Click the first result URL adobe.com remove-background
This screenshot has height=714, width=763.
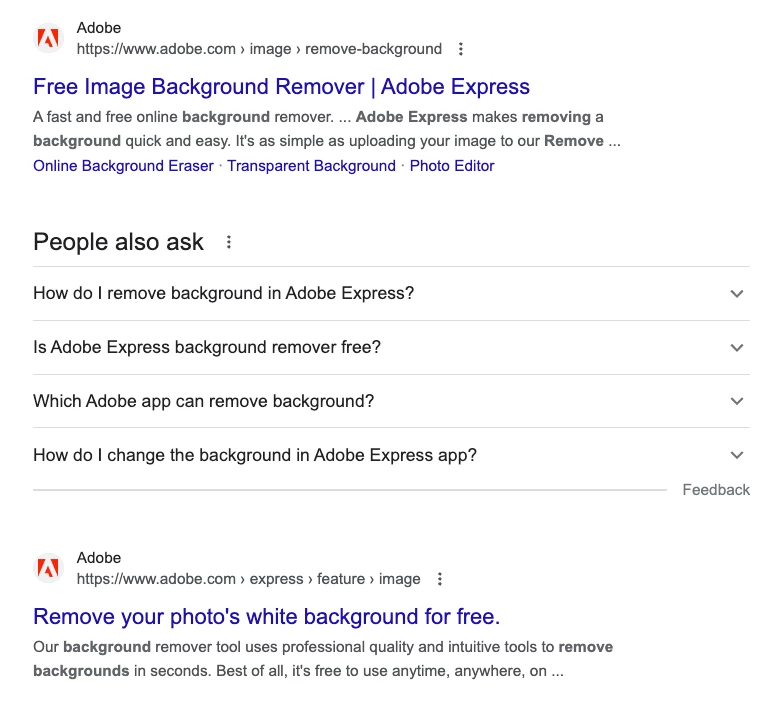coord(259,49)
